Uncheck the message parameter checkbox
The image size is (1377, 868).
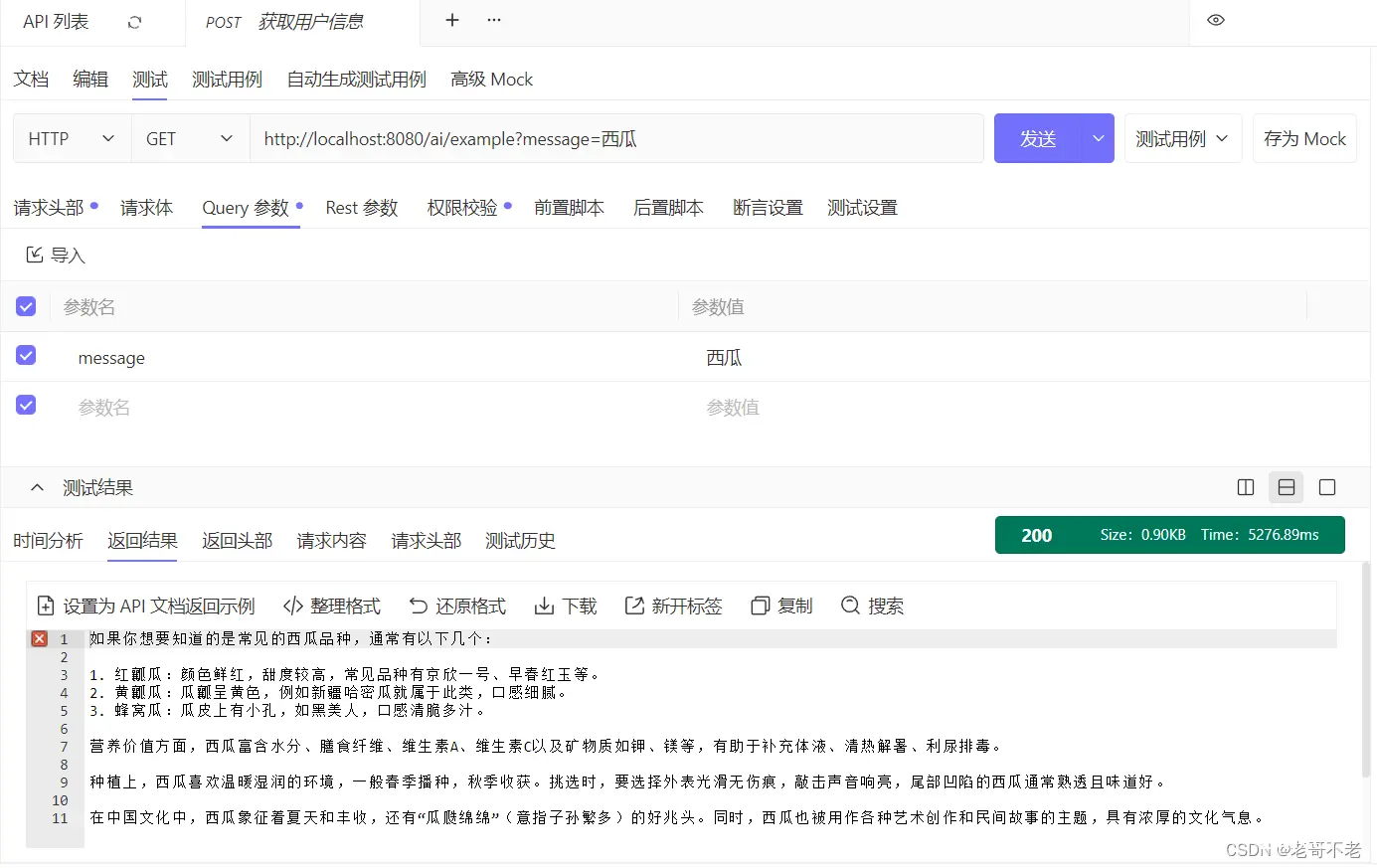26,355
